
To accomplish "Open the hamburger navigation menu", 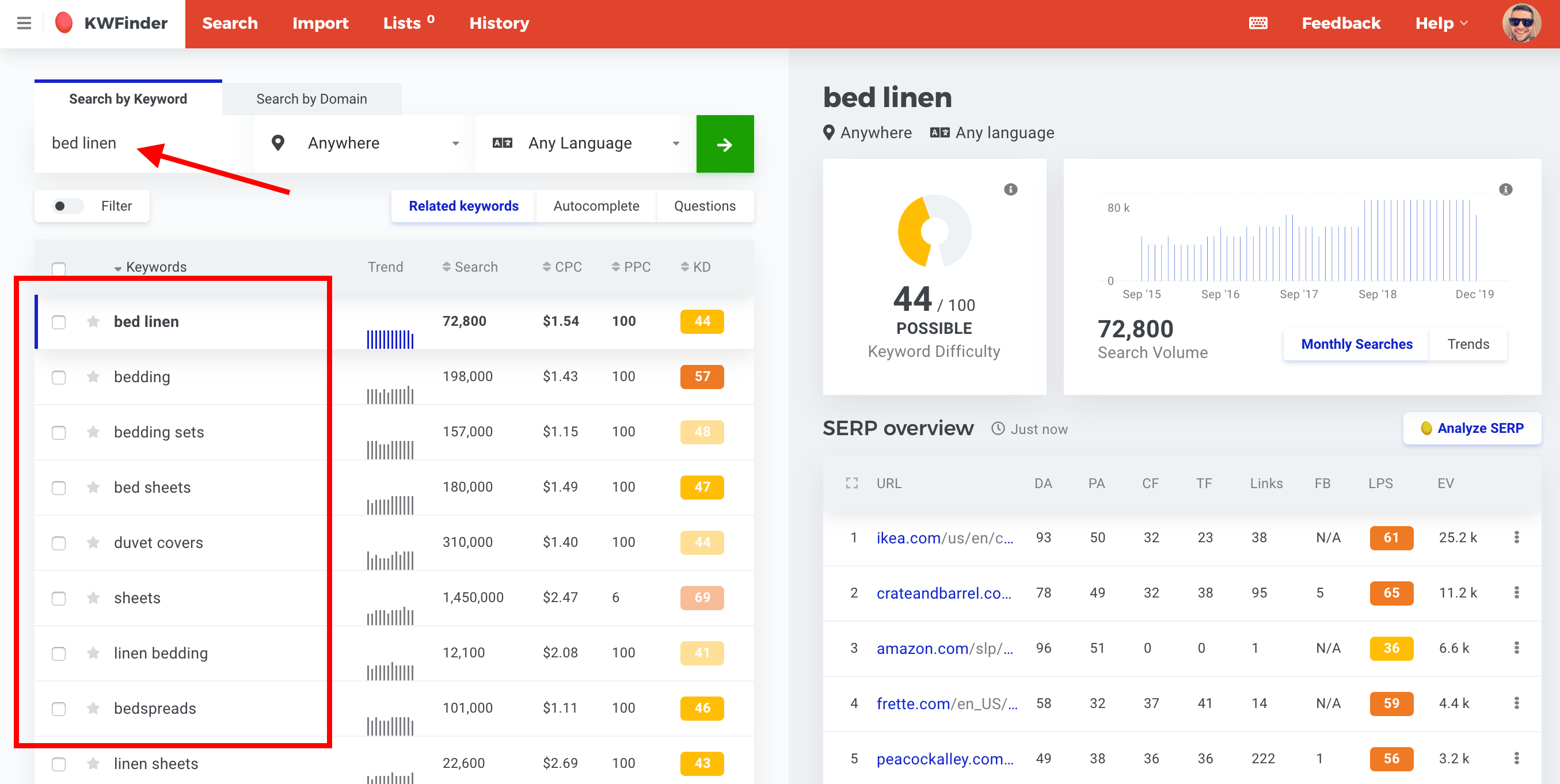I will [x=24, y=23].
